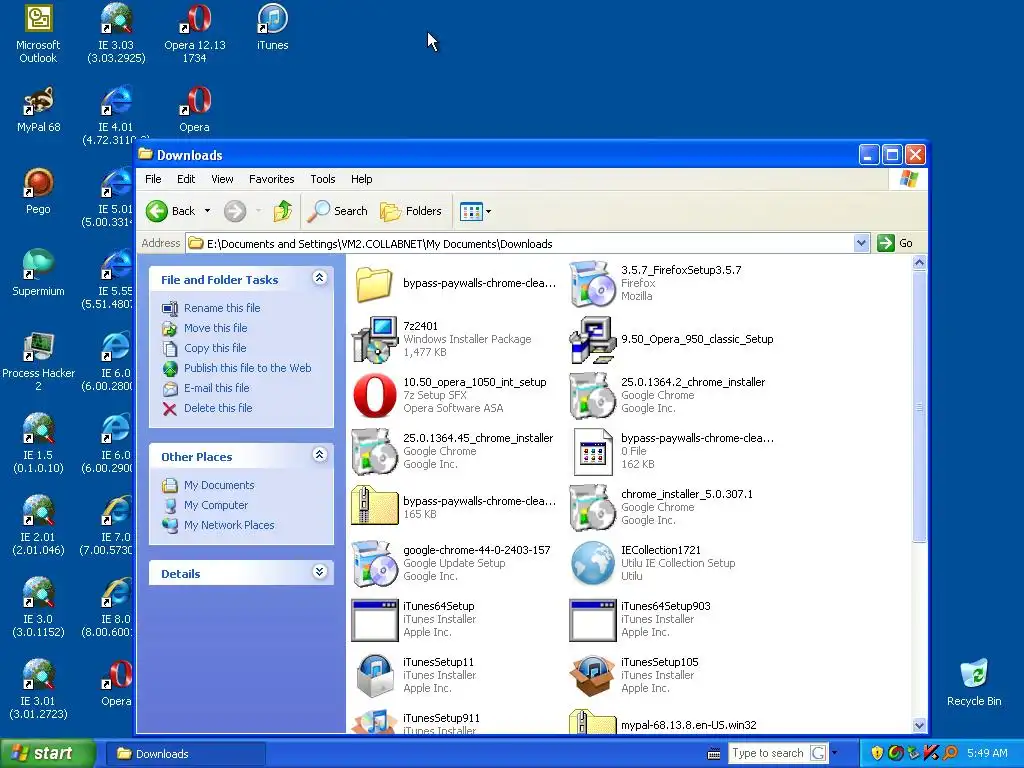Click the file list vertical scrollbar thumb
Viewport: 1024px width, 768px height.
click(919, 407)
